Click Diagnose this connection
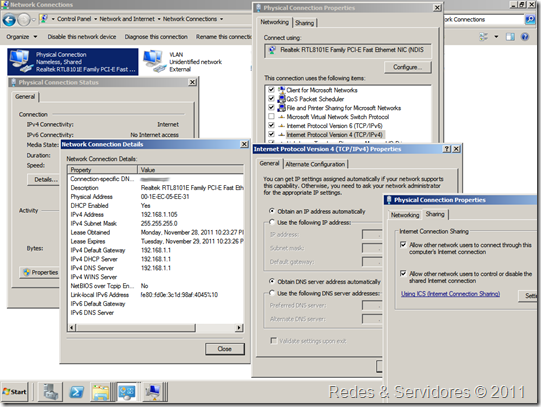This screenshot has width=541, height=407. [x=156, y=37]
